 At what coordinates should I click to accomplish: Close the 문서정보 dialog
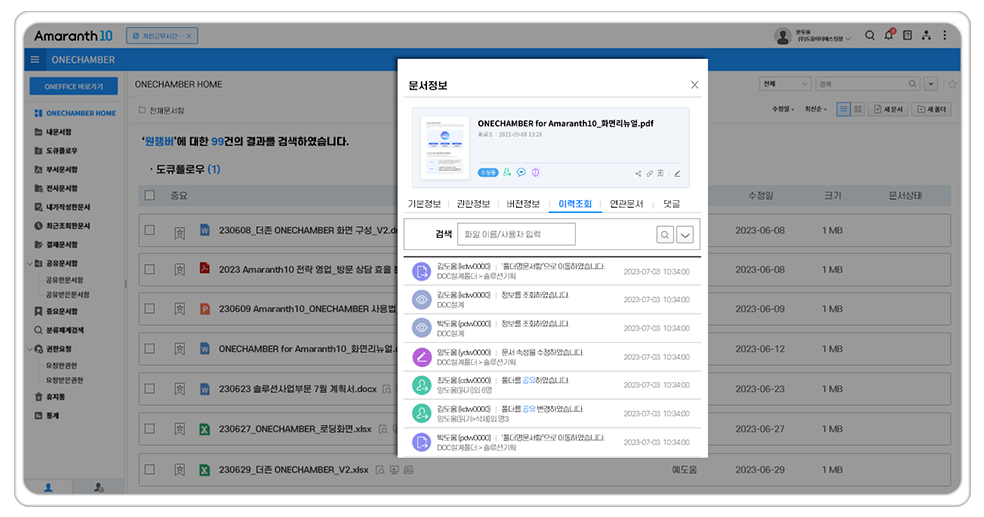pos(694,85)
